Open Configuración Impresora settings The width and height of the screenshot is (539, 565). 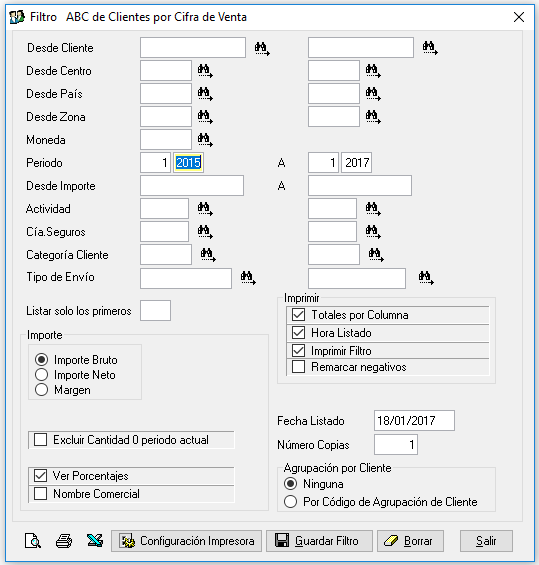point(186,541)
